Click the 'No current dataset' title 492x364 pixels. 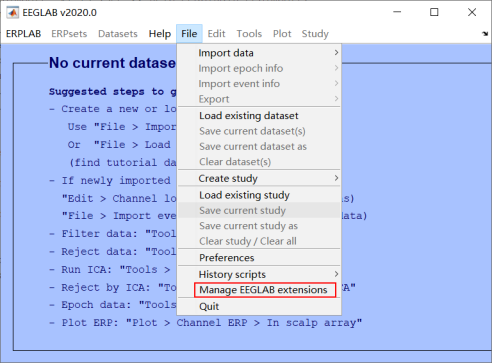112,63
